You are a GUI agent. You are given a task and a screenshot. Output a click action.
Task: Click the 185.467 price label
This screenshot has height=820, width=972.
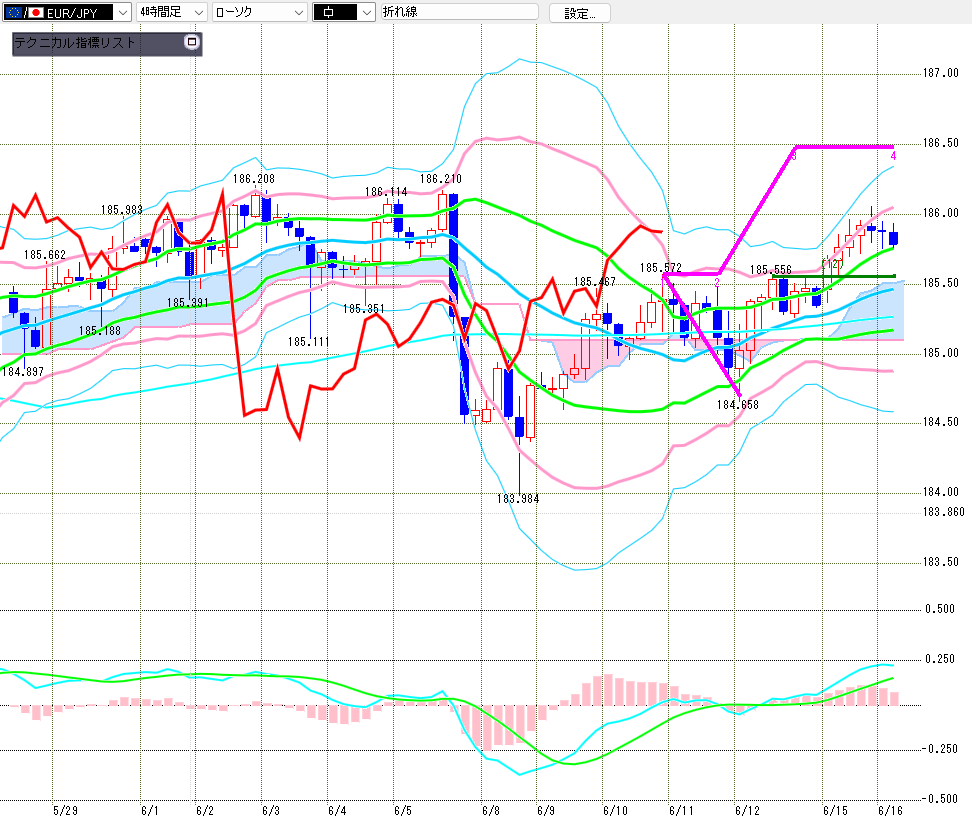point(595,282)
